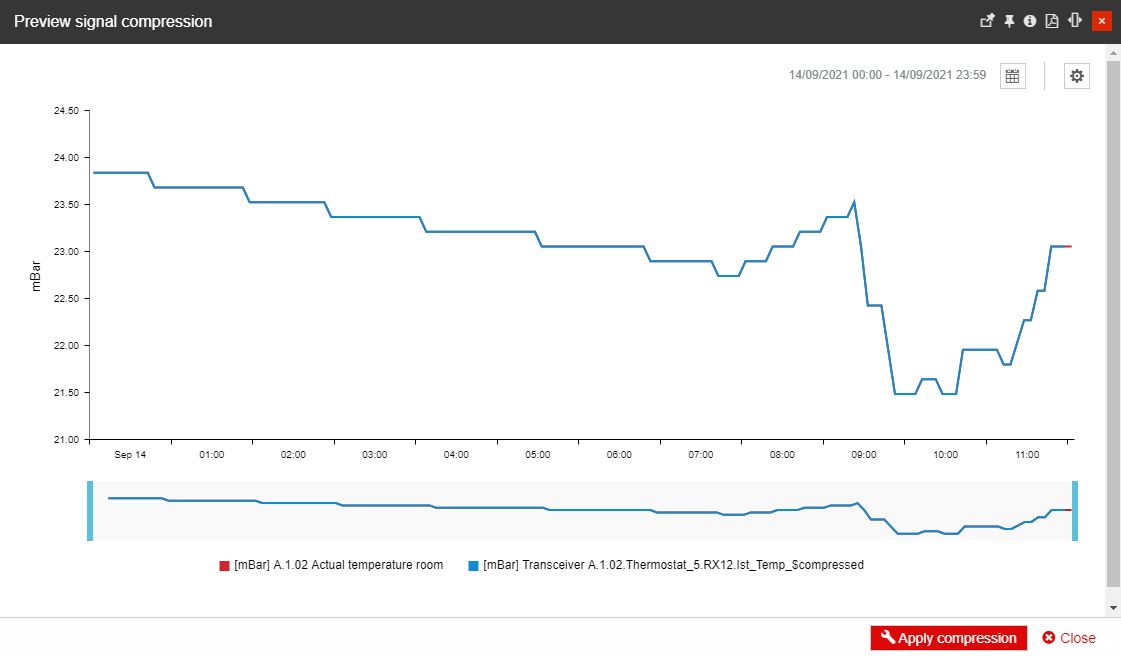Click the blue legend color square
The height and width of the screenshot is (656, 1121).
point(473,566)
